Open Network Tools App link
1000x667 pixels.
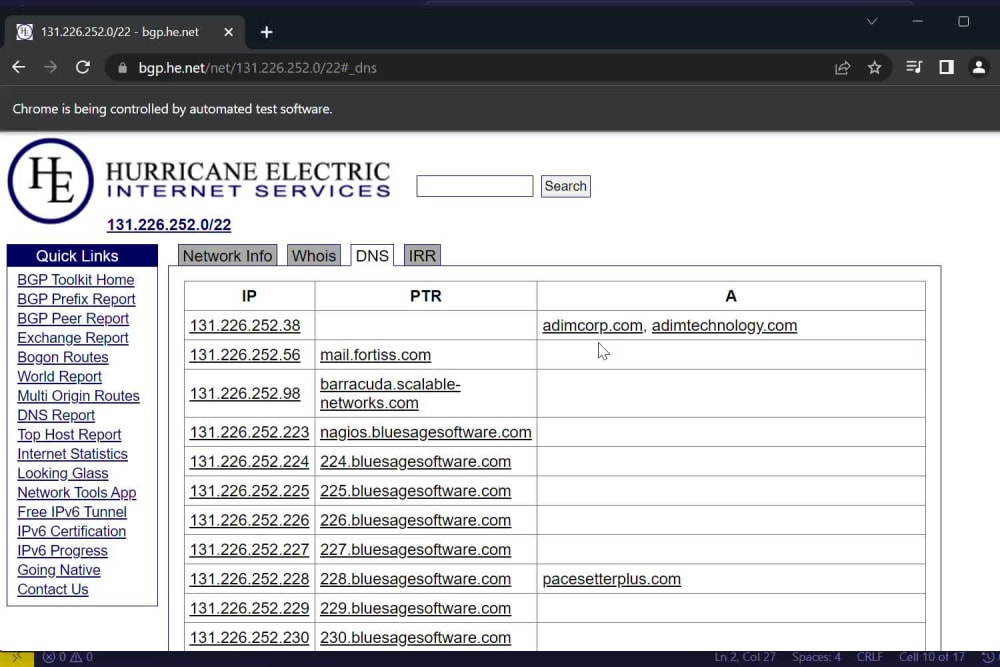click(77, 492)
